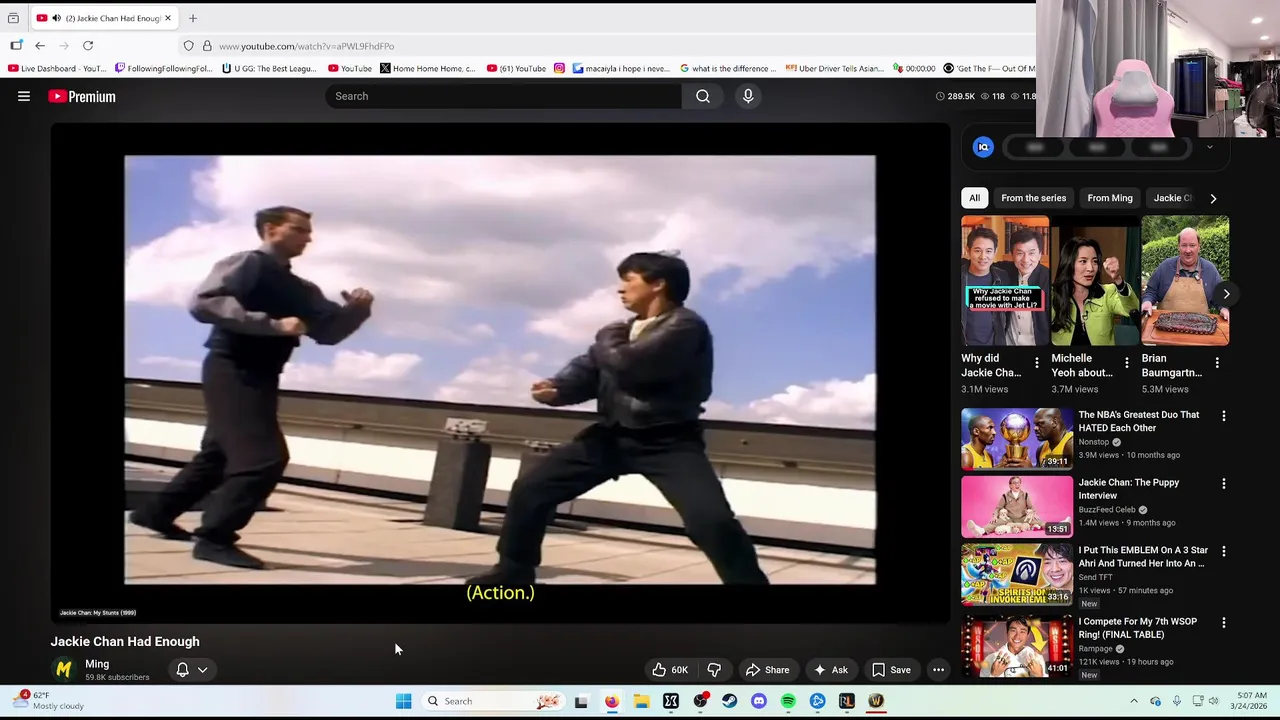This screenshot has width=1280, height=720.
Task: Open 'I Compete For My 7th WSOP Ring' title
Action: pos(1138,628)
